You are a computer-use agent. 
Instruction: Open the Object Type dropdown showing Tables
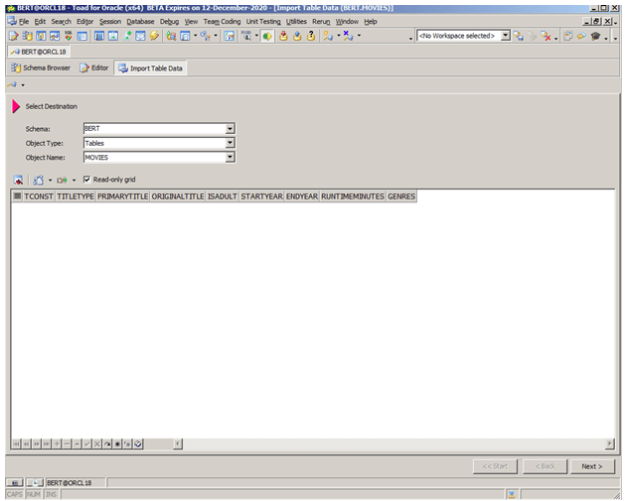(x=230, y=143)
